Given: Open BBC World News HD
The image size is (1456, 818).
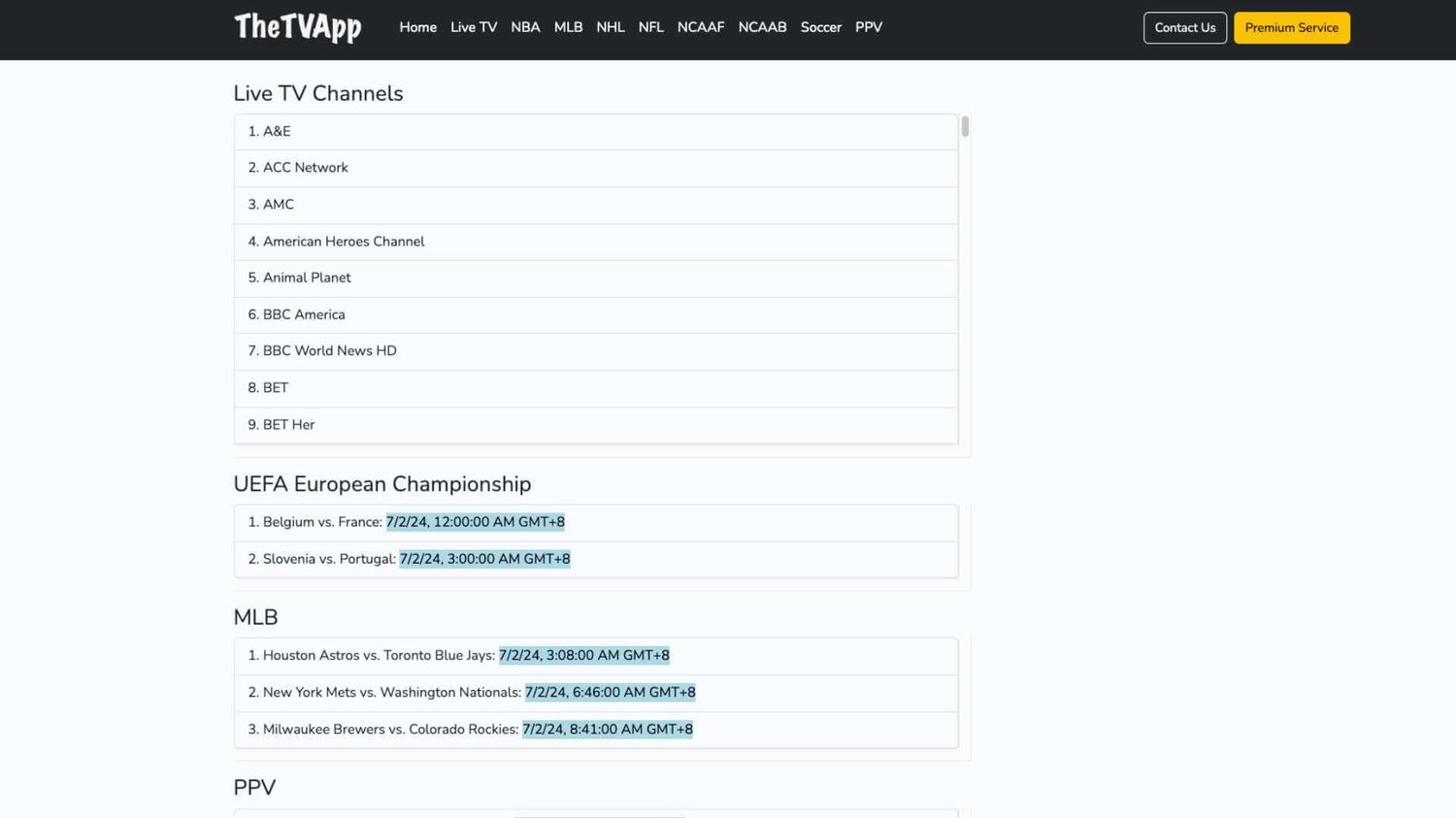Looking at the screenshot, I should click(596, 351).
